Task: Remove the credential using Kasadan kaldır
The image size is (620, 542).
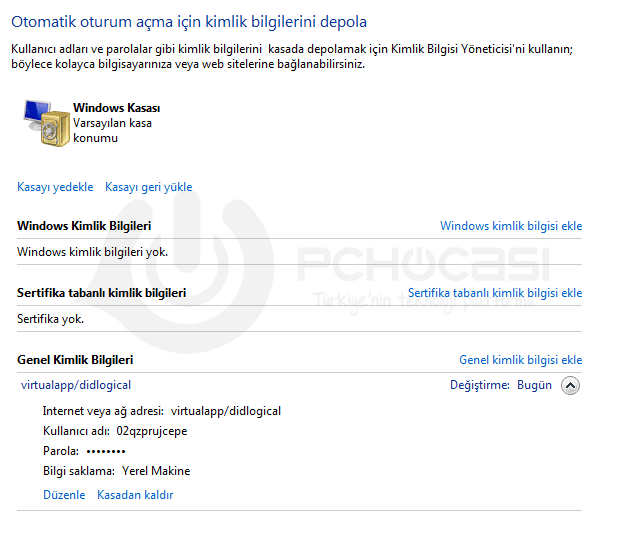Action: (x=135, y=495)
